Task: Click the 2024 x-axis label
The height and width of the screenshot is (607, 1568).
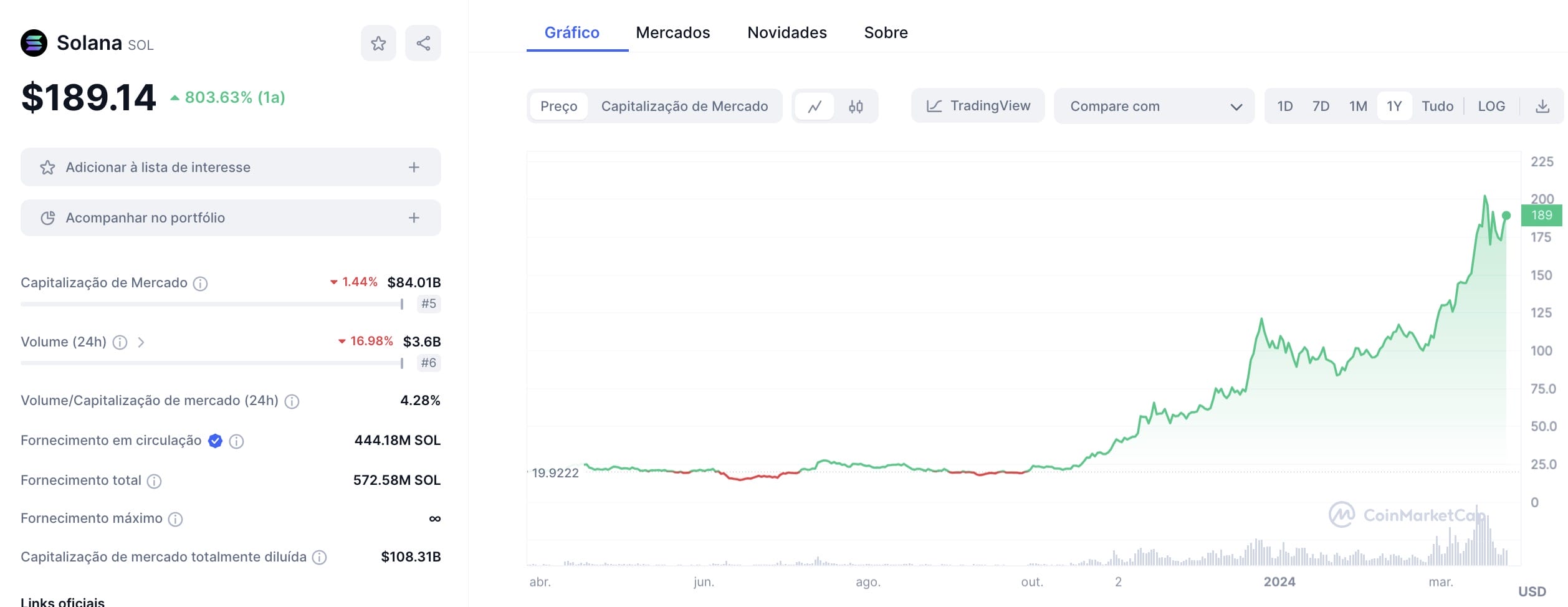Action: (1279, 582)
